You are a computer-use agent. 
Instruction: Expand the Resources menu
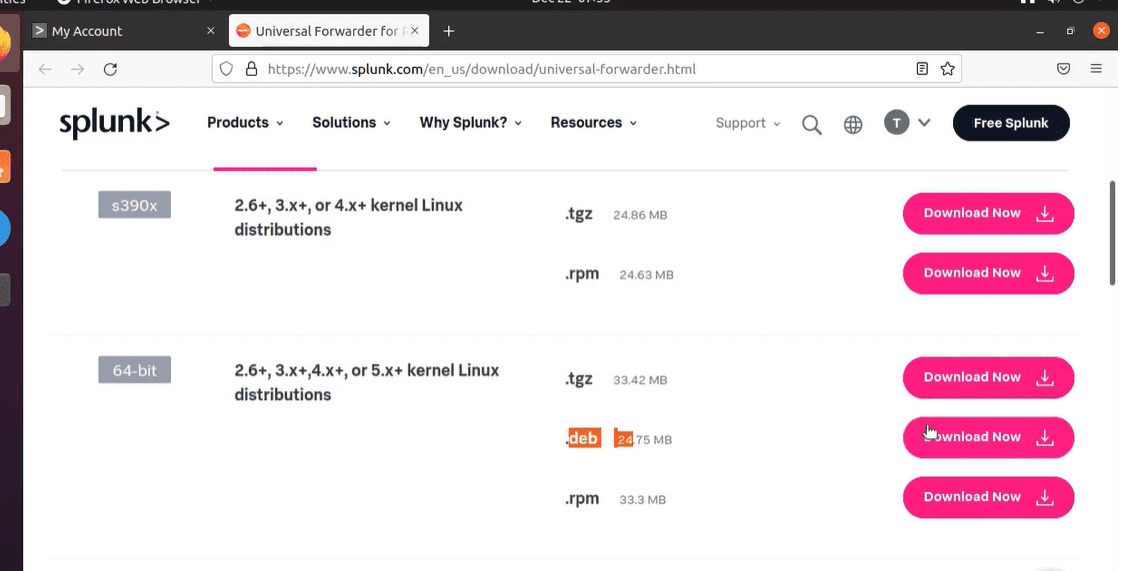(x=594, y=123)
